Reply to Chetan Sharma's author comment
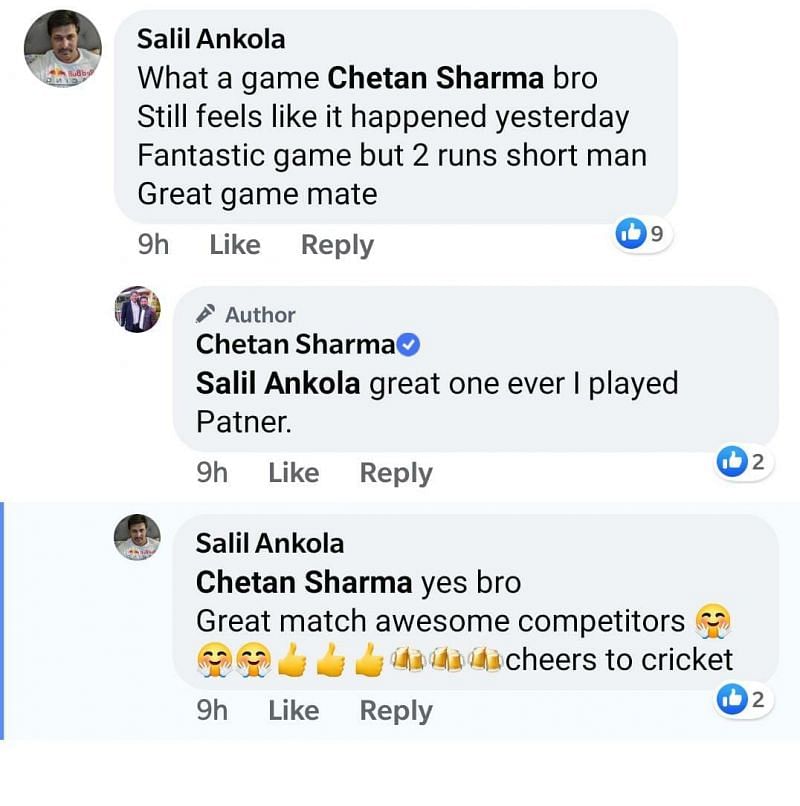Viewport: 800px width, 806px height. [396, 473]
